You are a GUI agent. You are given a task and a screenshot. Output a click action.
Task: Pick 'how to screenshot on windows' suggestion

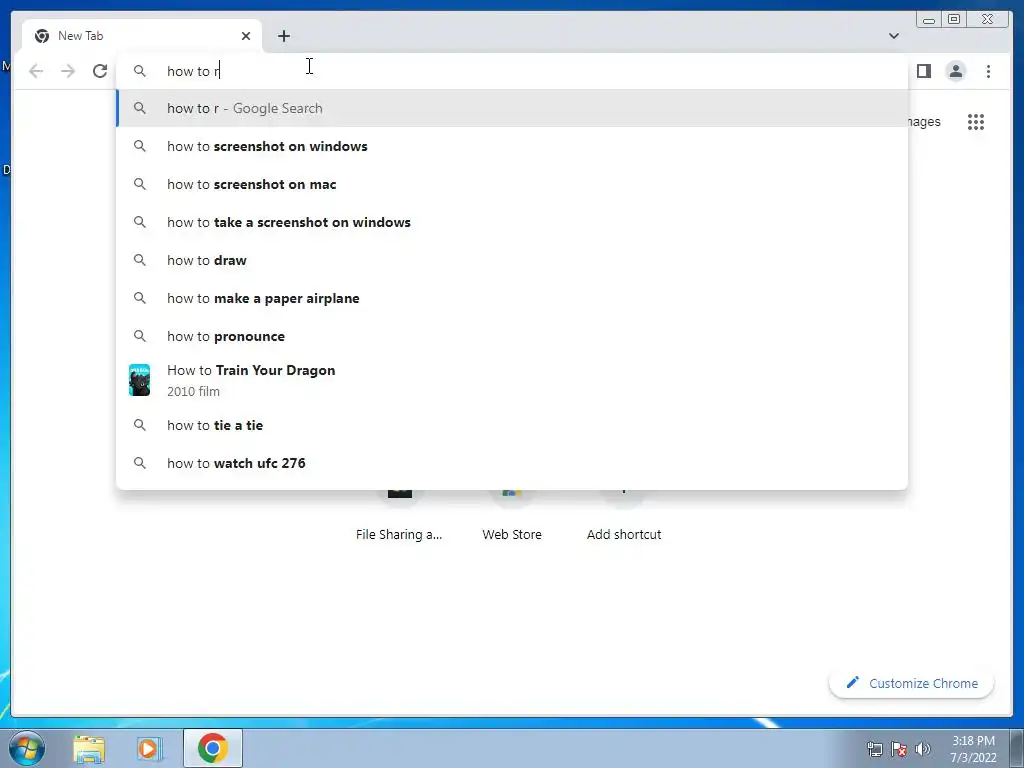click(512, 146)
